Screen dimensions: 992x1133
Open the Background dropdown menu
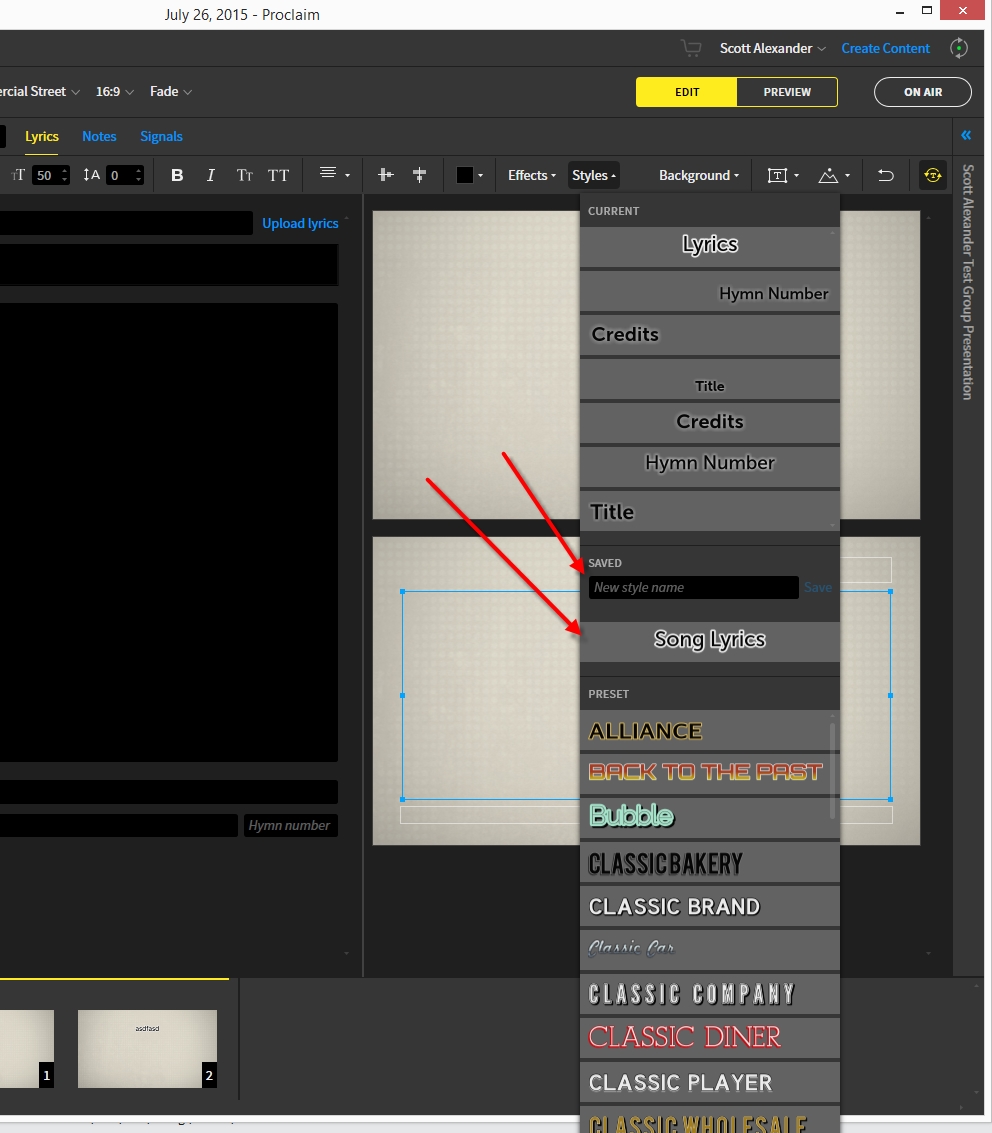pos(698,175)
